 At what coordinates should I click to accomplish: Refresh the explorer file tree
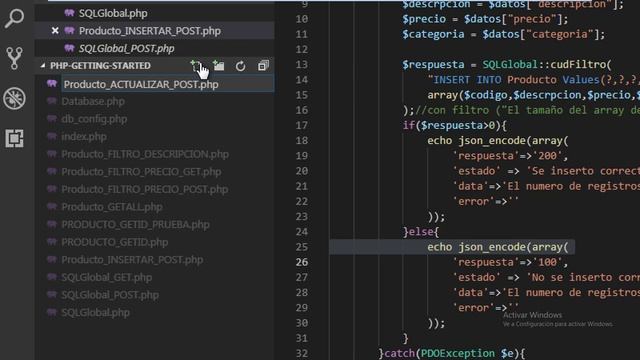[x=240, y=66]
